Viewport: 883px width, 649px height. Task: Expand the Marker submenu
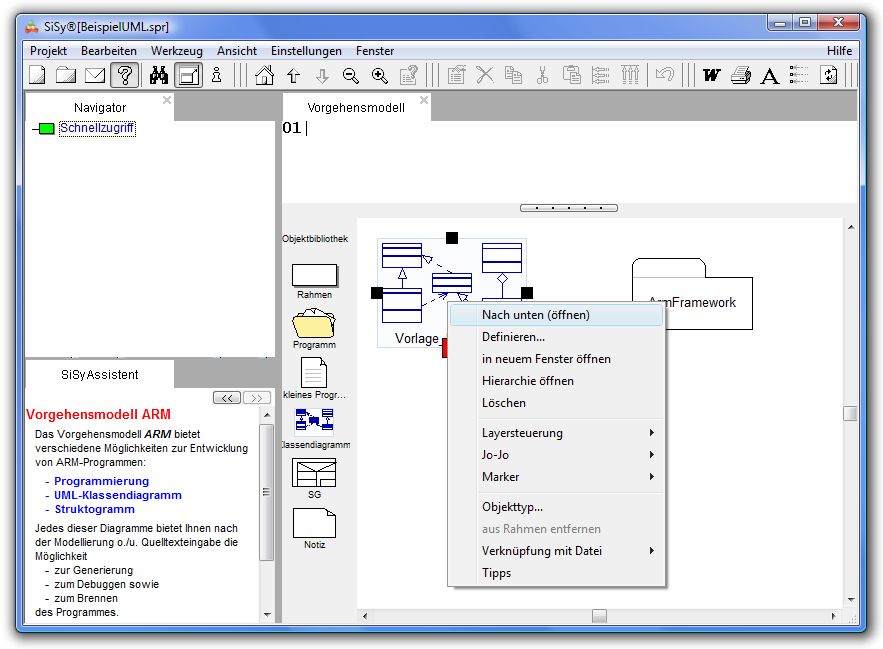[x=556, y=477]
